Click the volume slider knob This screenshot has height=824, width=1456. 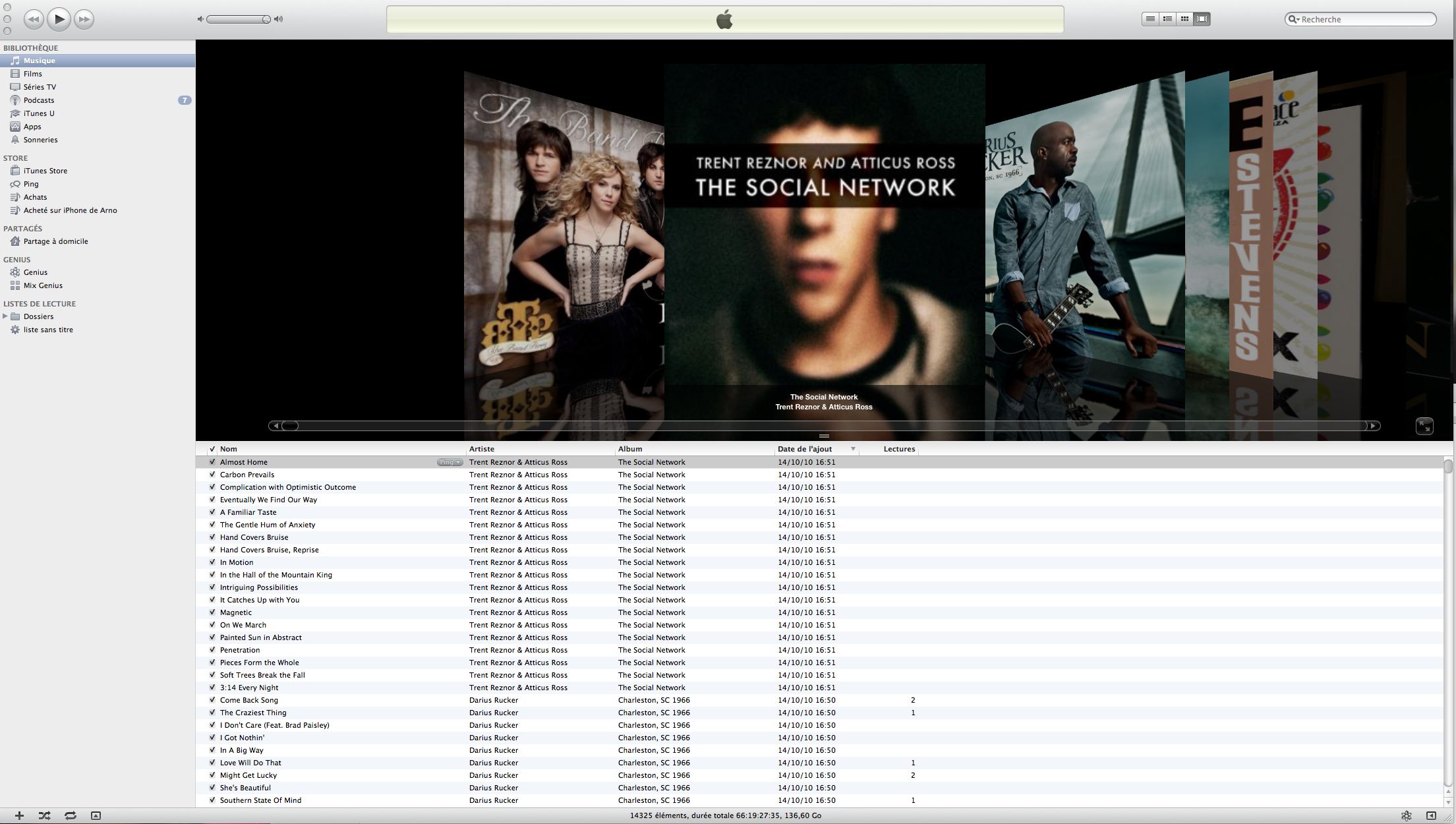coord(266,19)
